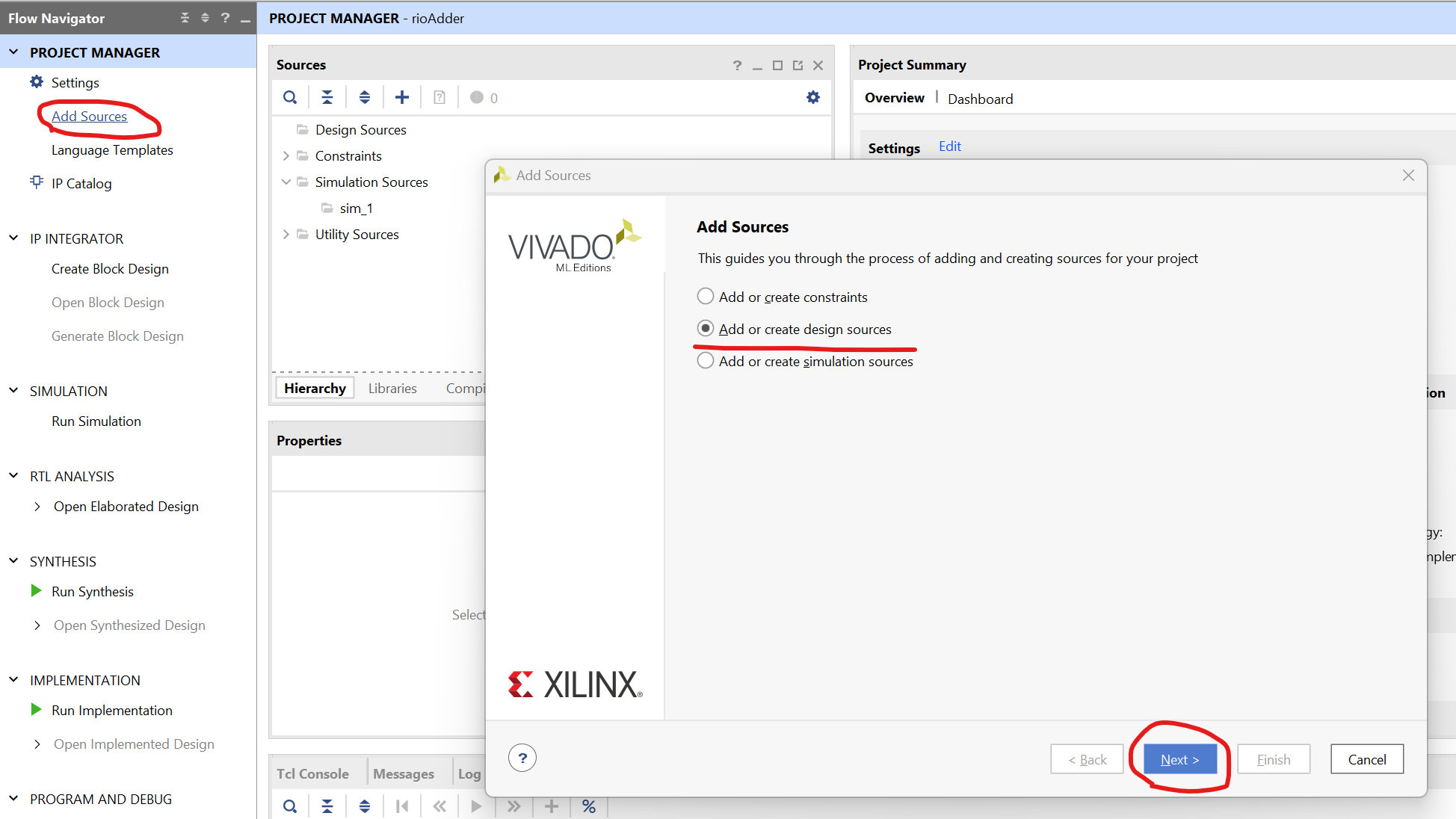Click the Sources panel search icon
Screen dimensions: 1456x819
pos(290,97)
